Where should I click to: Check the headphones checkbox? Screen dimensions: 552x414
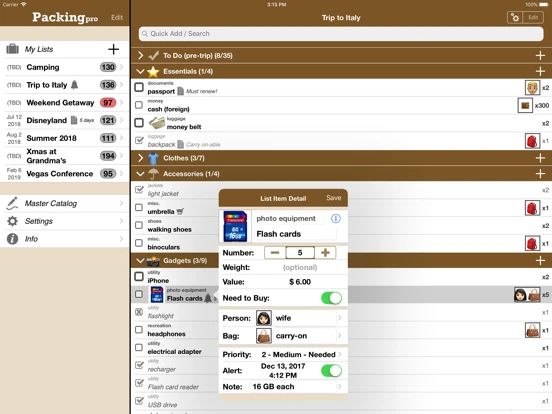click(x=139, y=330)
